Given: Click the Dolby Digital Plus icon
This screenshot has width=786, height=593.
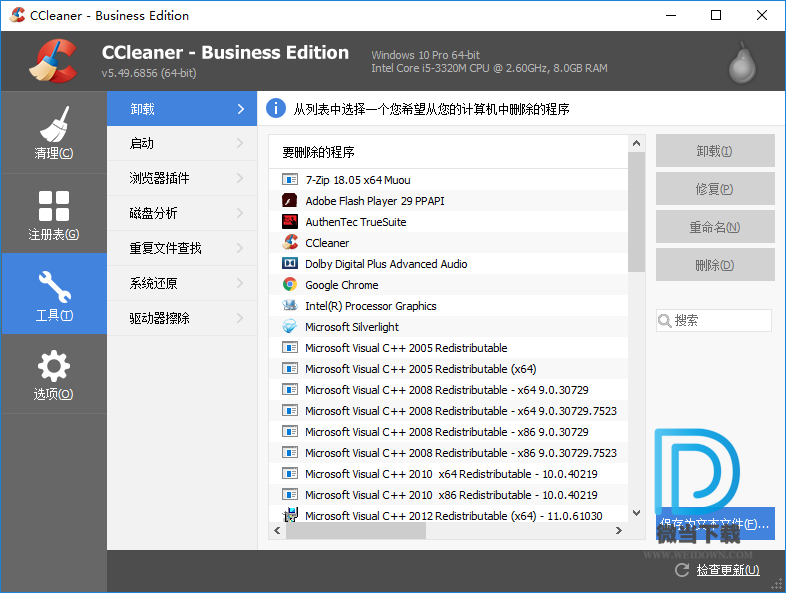Looking at the screenshot, I should point(290,264).
